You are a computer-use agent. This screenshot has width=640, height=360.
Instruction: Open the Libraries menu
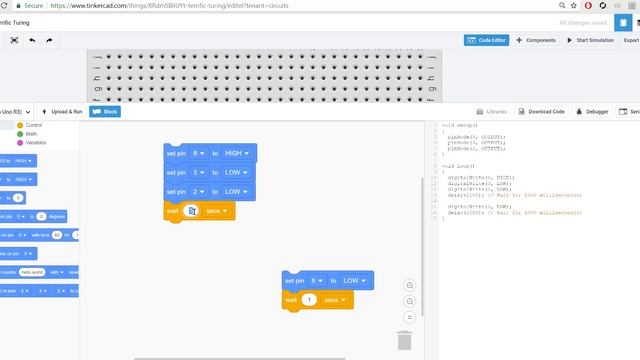click(491, 111)
